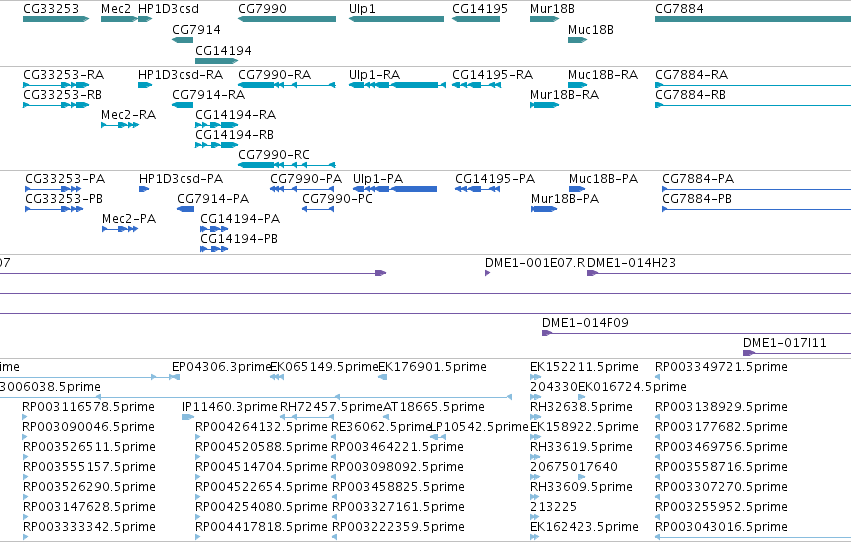851x542 pixels.
Task: Select the CG33253-PA protein feature
Action: coord(54,189)
